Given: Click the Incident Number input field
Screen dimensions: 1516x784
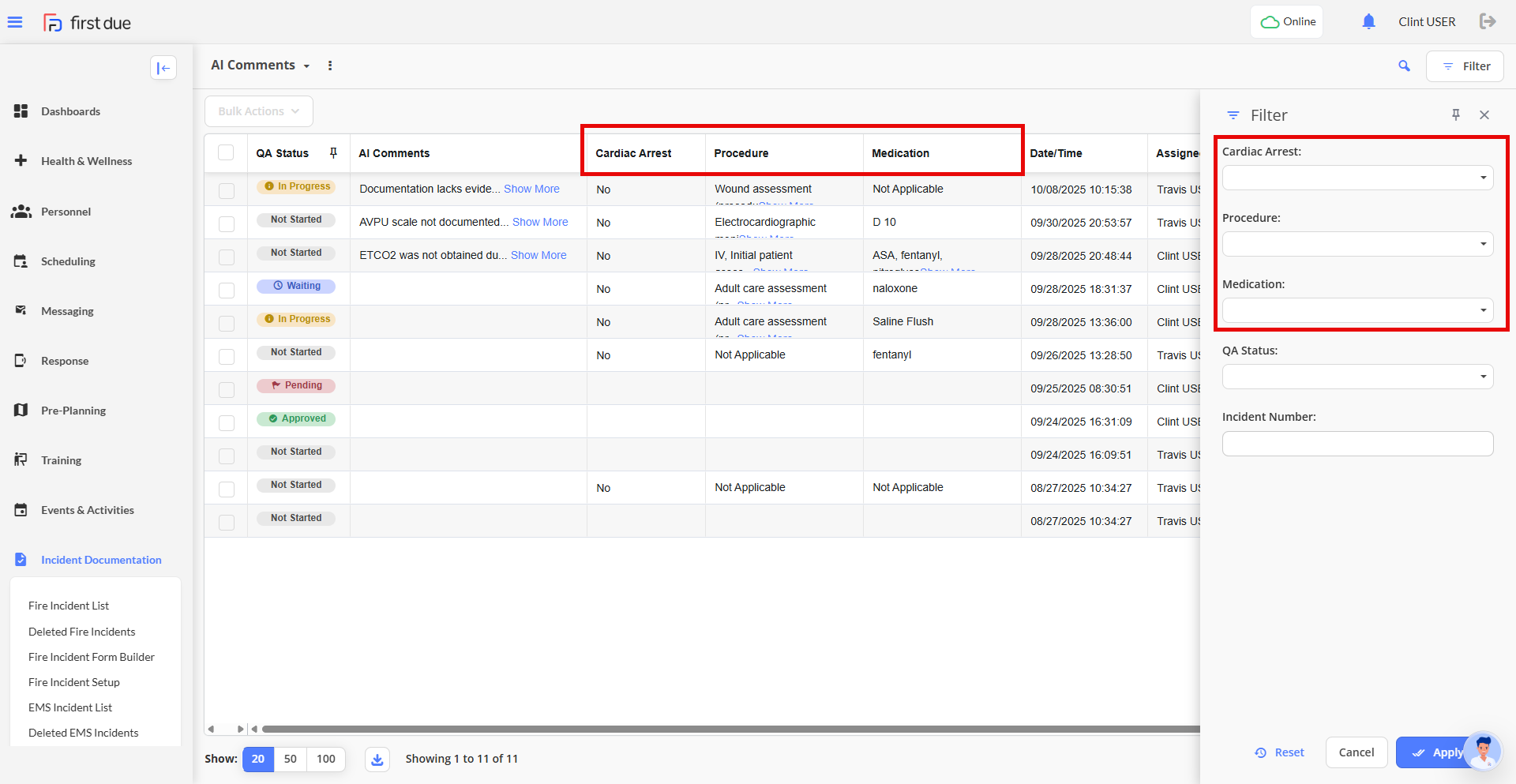Looking at the screenshot, I should point(1357,444).
